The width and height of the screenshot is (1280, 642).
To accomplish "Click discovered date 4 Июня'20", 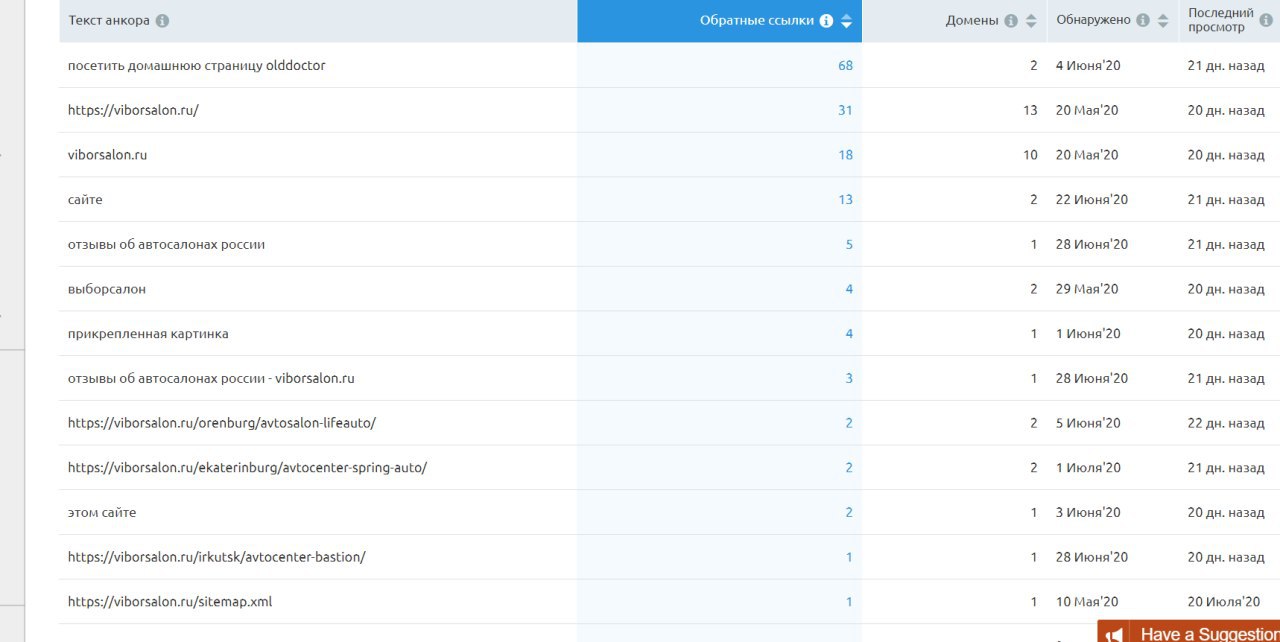I will pyautogui.click(x=1088, y=66).
